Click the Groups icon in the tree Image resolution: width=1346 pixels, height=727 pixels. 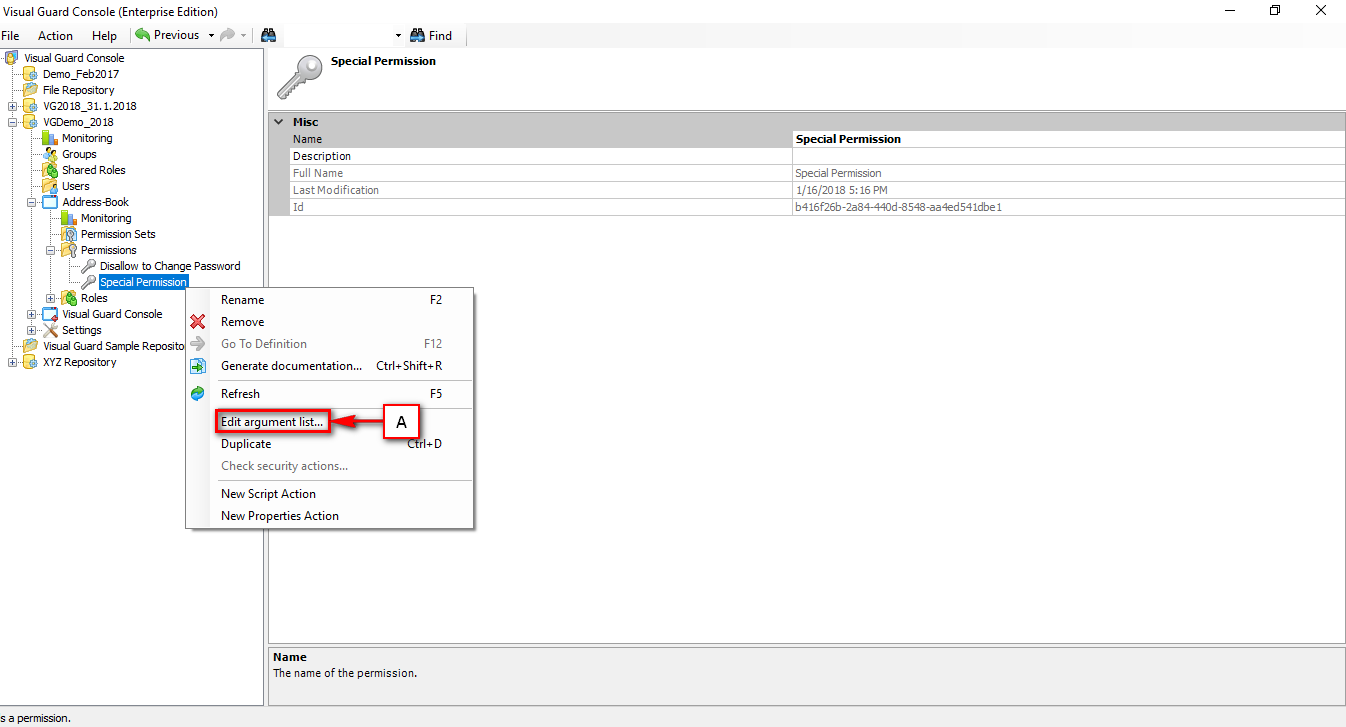[x=50, y=154]
